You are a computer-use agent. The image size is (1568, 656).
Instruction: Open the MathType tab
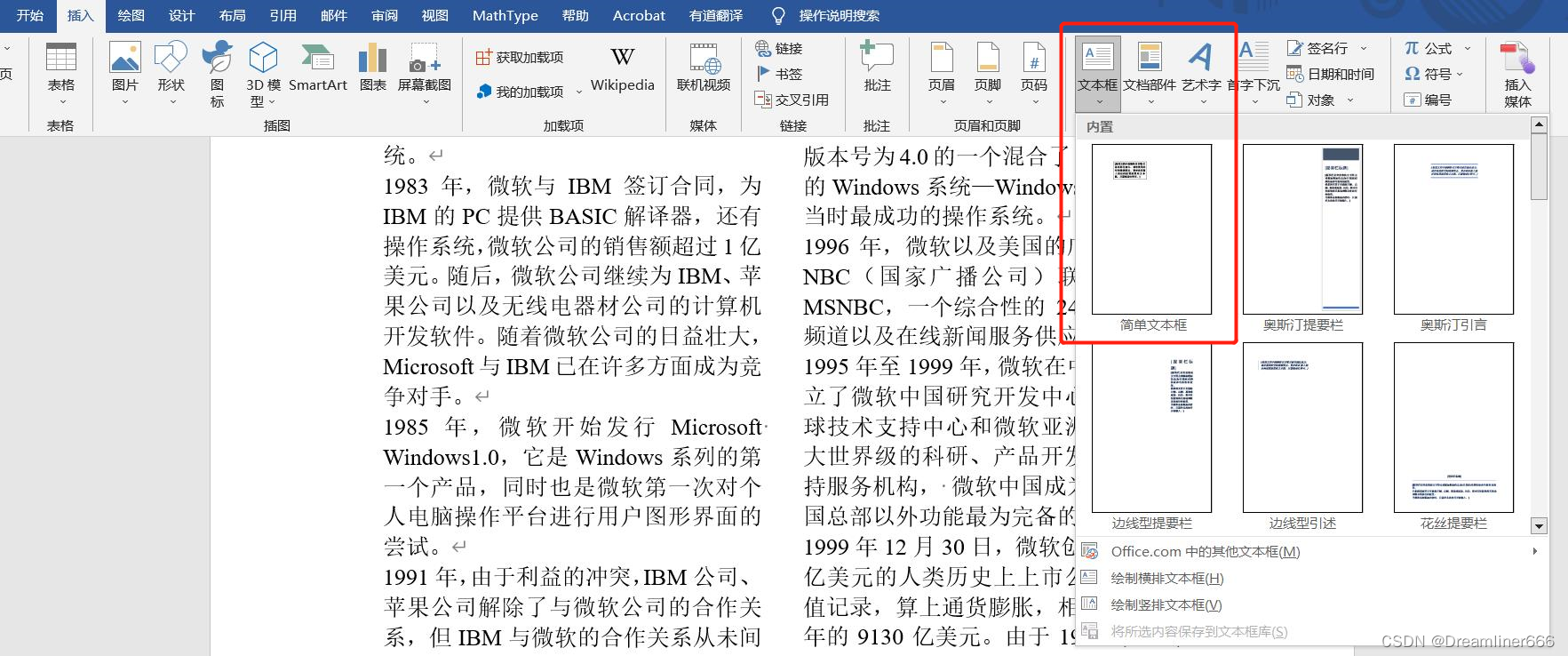[505, 15]
